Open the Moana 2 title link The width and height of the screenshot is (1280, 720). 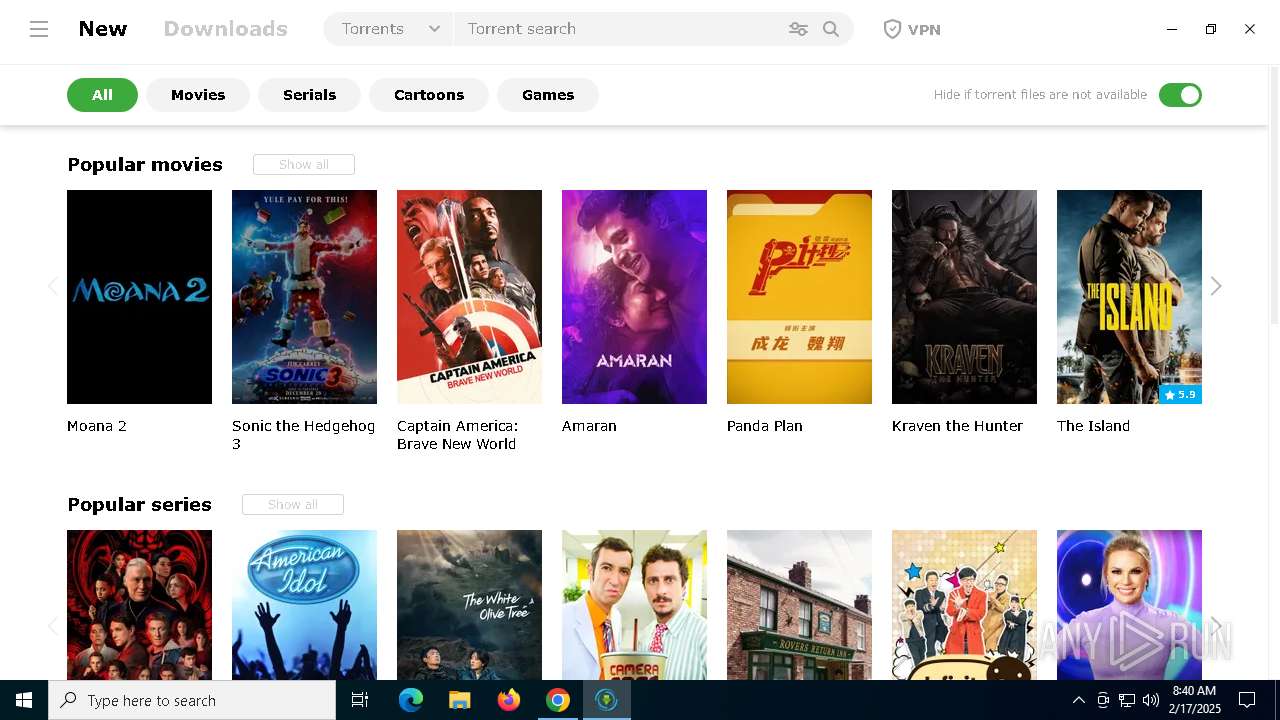coord(97,426)
